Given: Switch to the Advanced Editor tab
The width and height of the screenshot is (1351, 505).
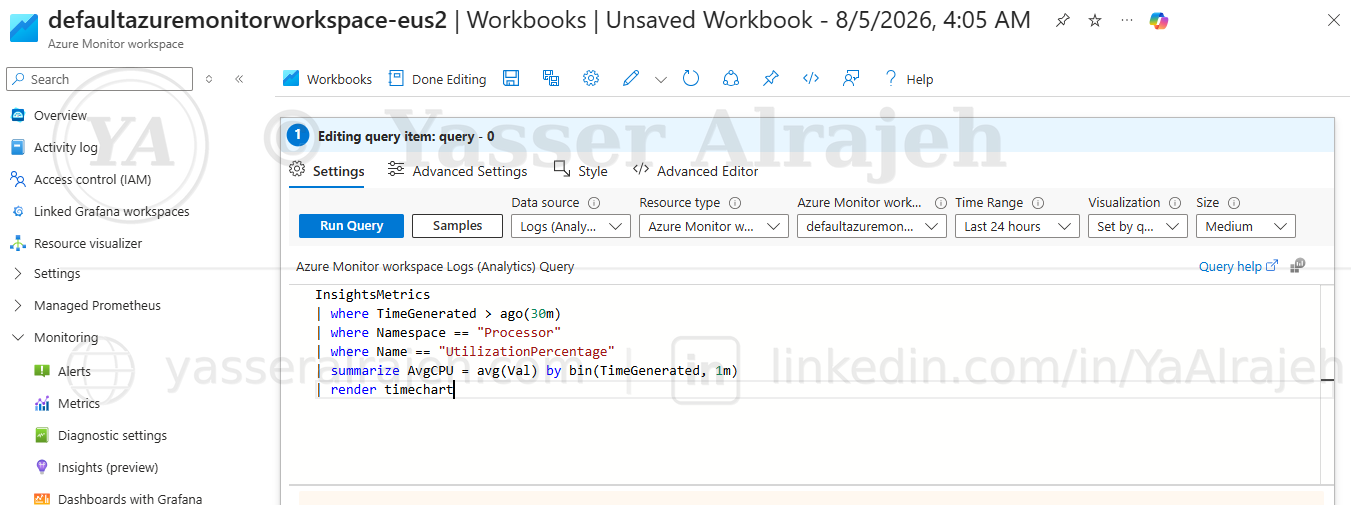Looking at the screenshot, I should (x=696, y=171).
